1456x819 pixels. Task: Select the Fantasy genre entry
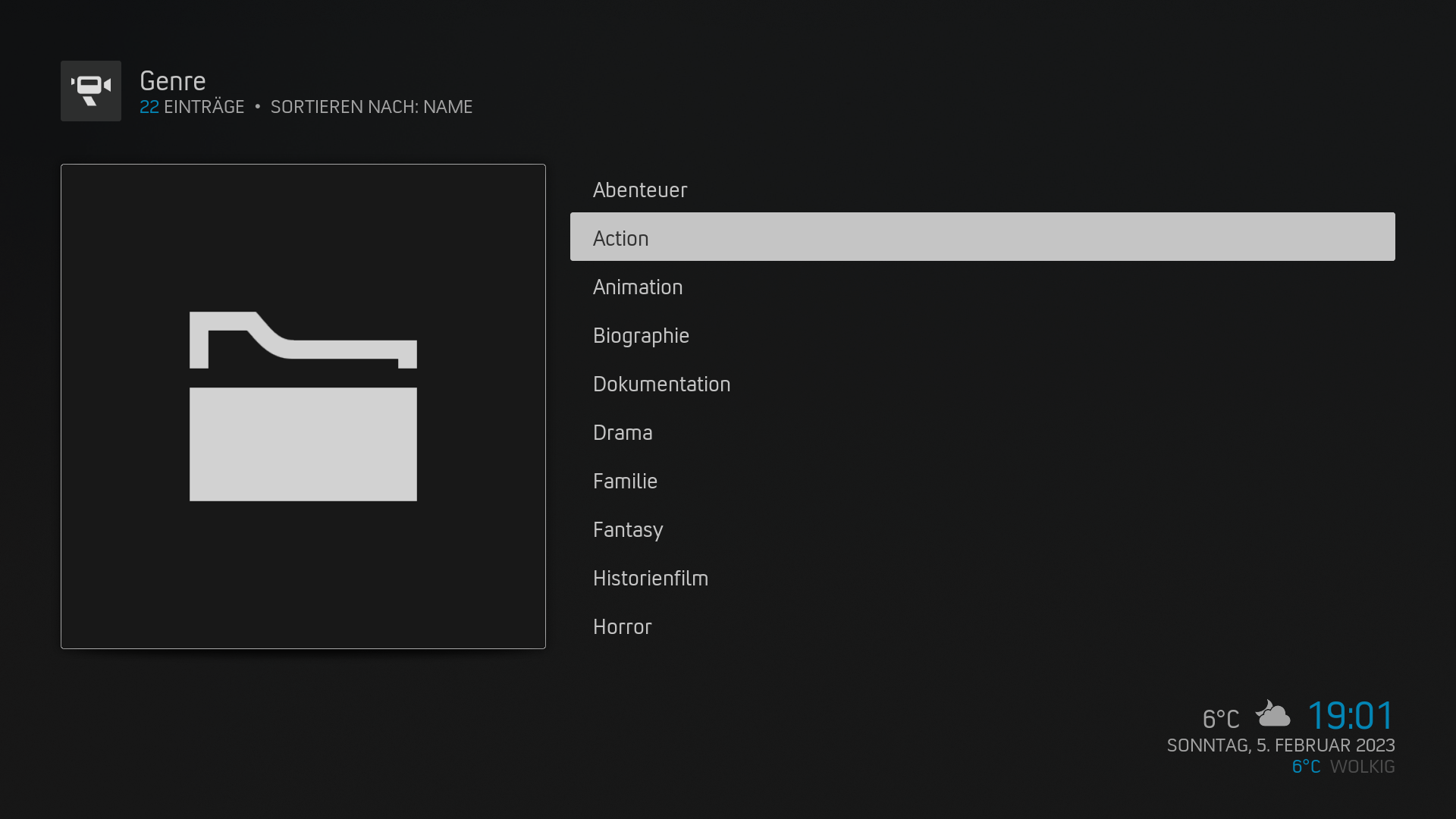click(x=983, y=529)
